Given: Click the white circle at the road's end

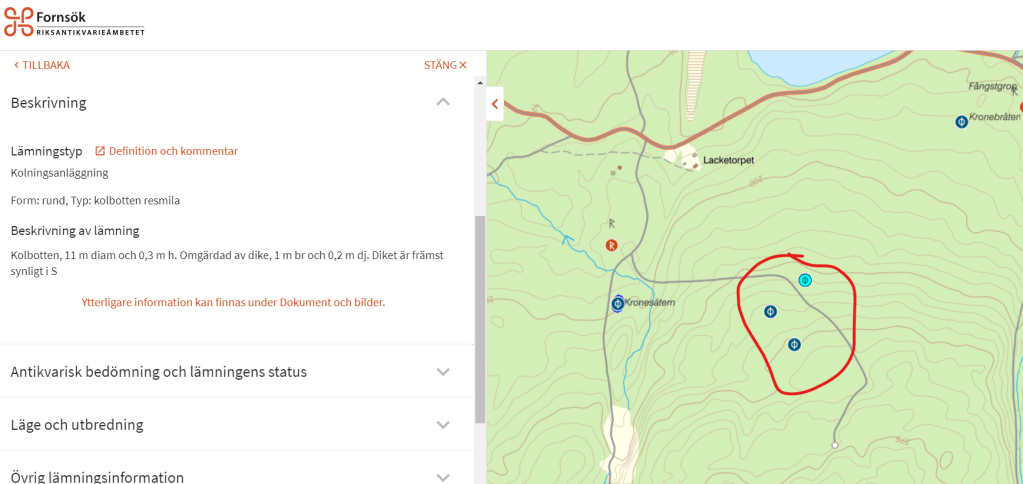Looking at the screenshot, I should [835, 445].
